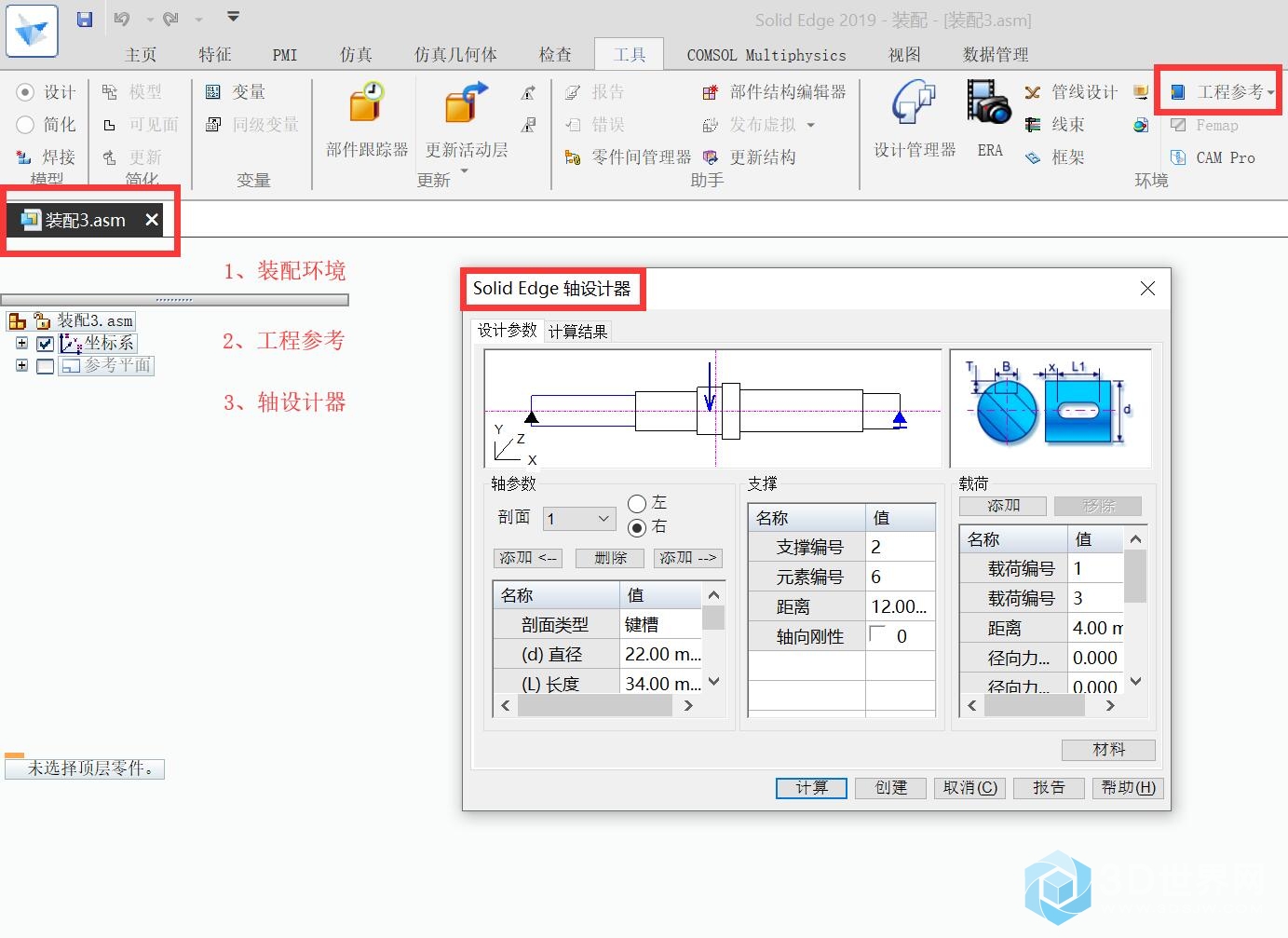Open 同级变量

coord(252,124)
